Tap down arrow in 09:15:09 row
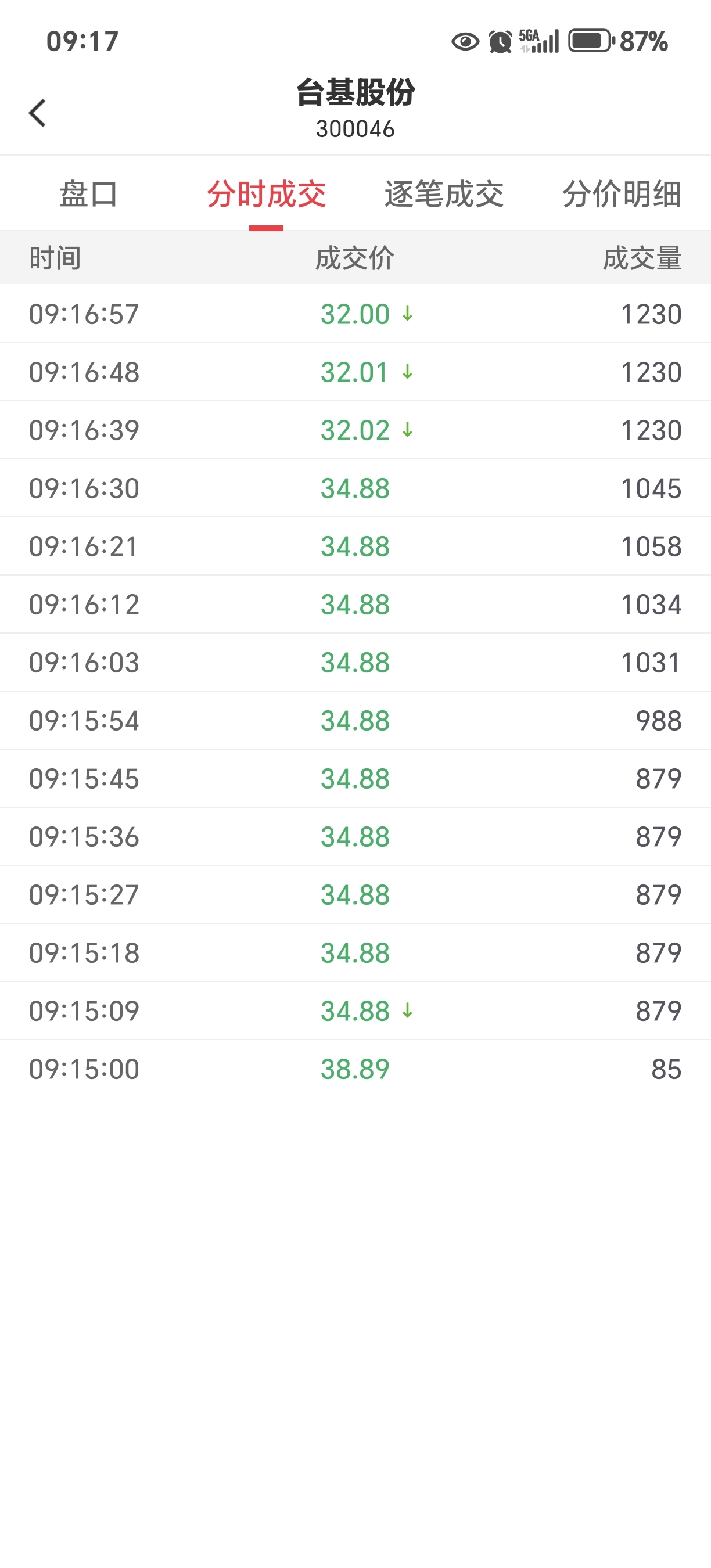Image resolution: width=711 pixels, height=1568 pixels. pyautogui.click(x=407, y=1011)
